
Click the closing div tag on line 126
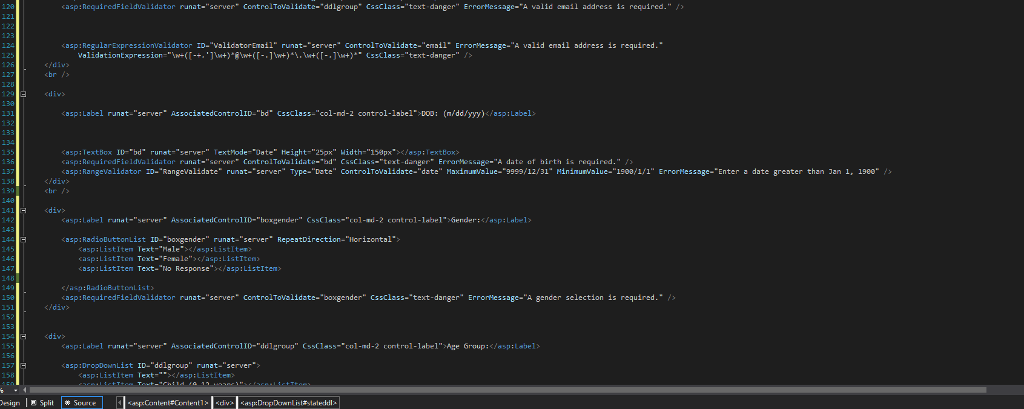click(x=57, y=65)
